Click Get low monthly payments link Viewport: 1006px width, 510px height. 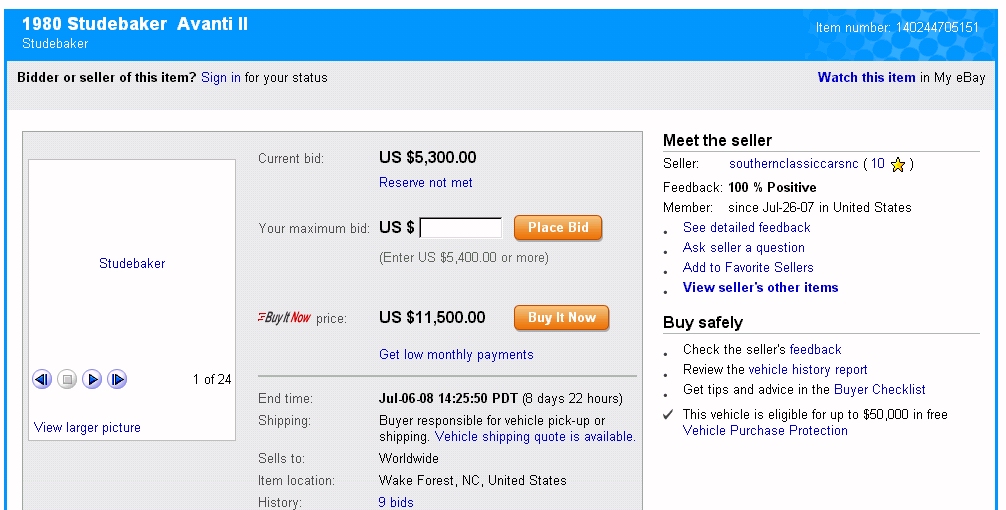click(456, 355)
